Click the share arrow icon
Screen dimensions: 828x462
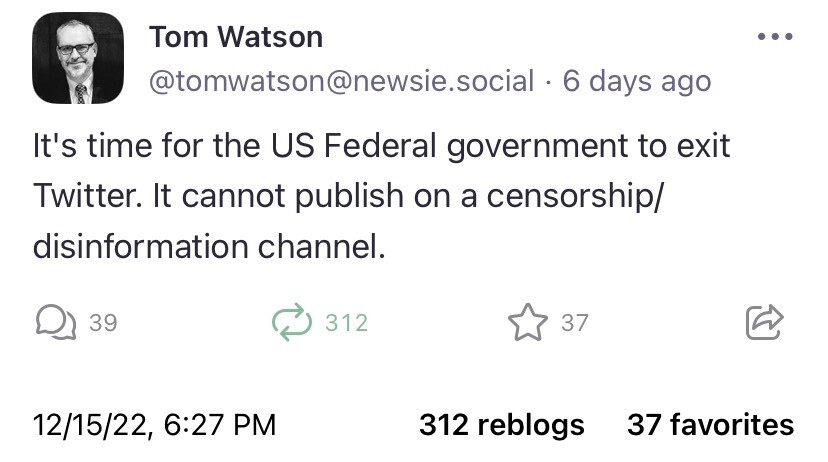click(x=763, y=322)
